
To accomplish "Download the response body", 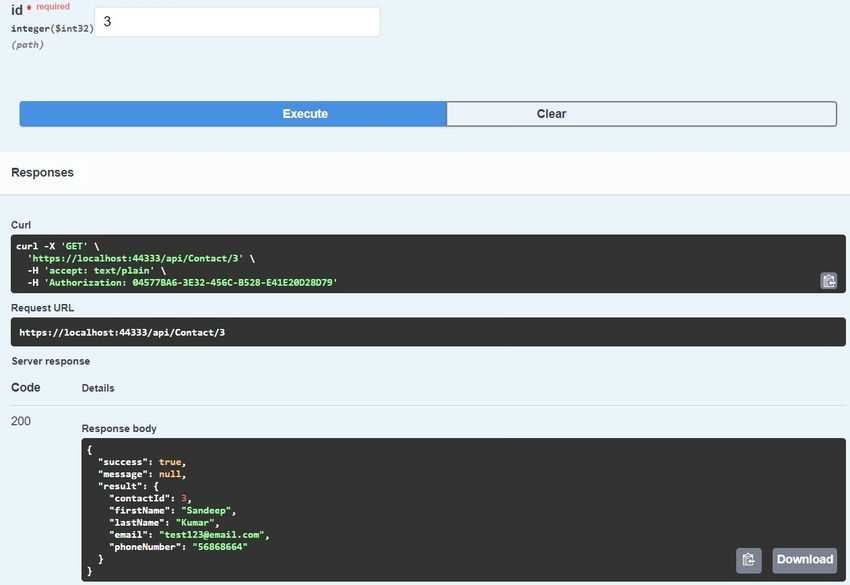I will 804,559.
